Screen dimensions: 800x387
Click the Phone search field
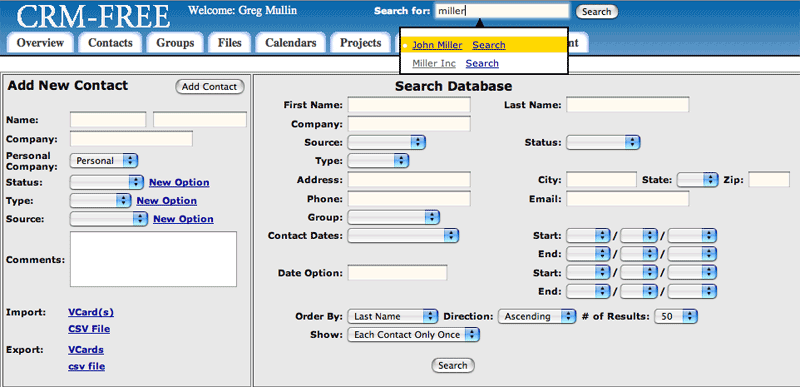409,198
